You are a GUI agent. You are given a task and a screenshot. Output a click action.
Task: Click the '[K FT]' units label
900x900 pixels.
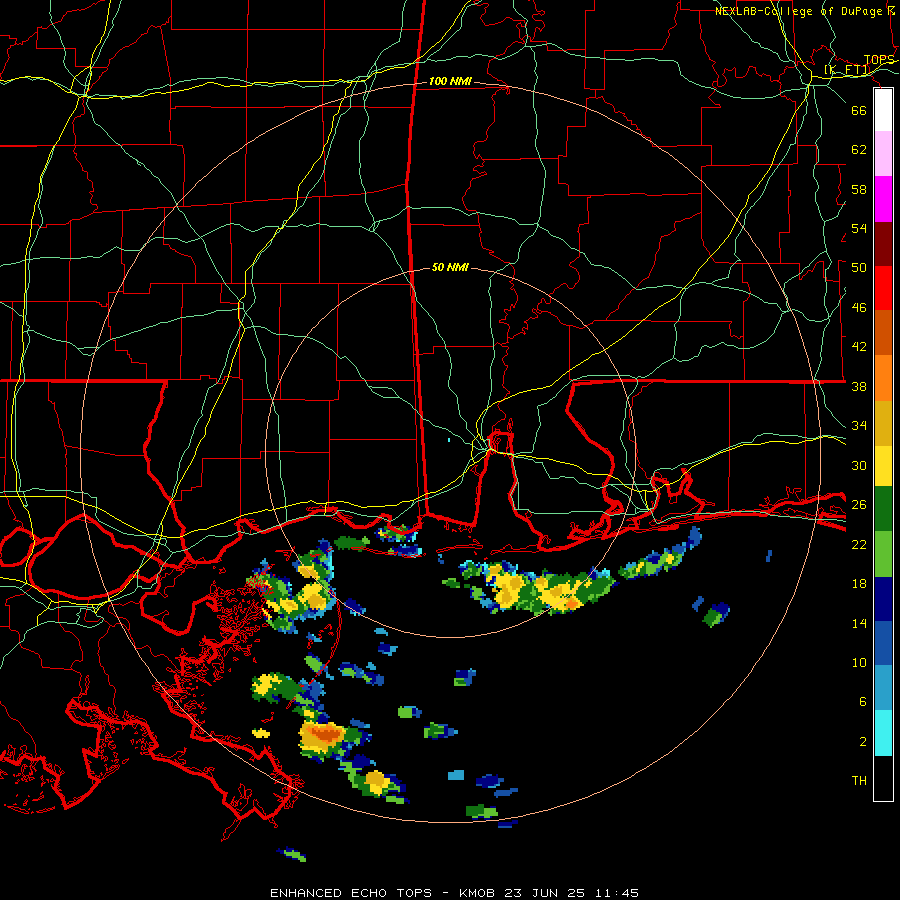click(x=847, y=70)
